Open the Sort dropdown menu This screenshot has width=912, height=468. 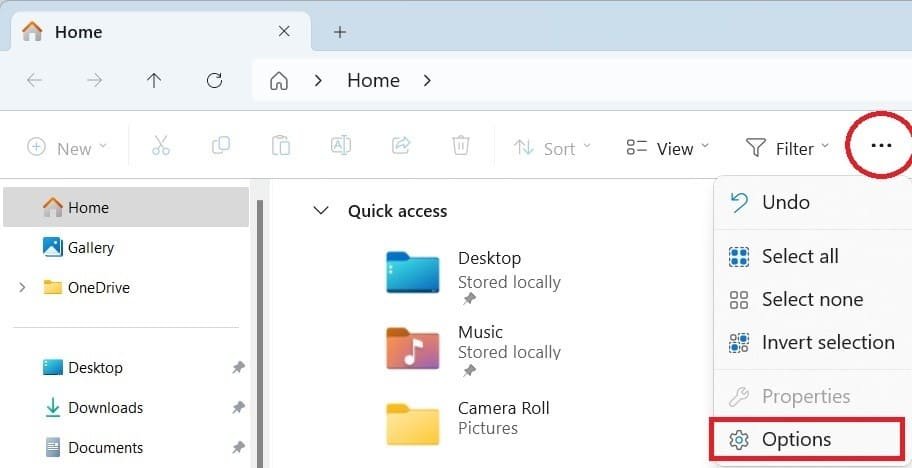click(x=552, y=148)
